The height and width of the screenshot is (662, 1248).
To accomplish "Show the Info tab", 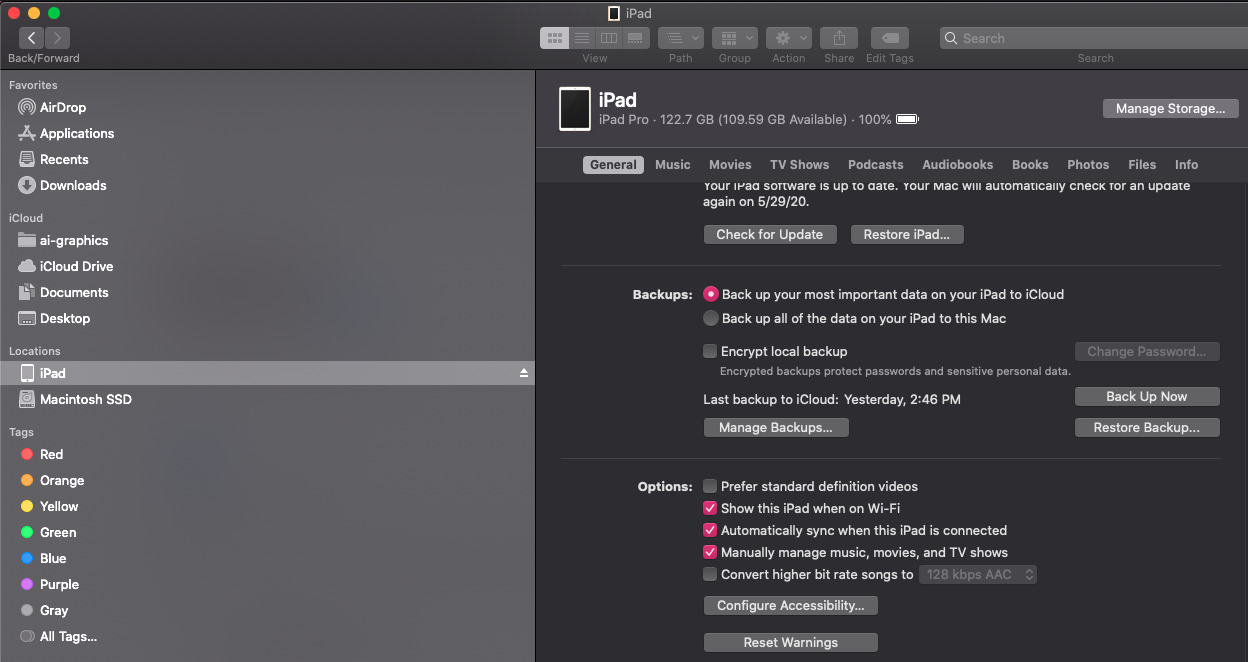I will (x=1187, y=165).
